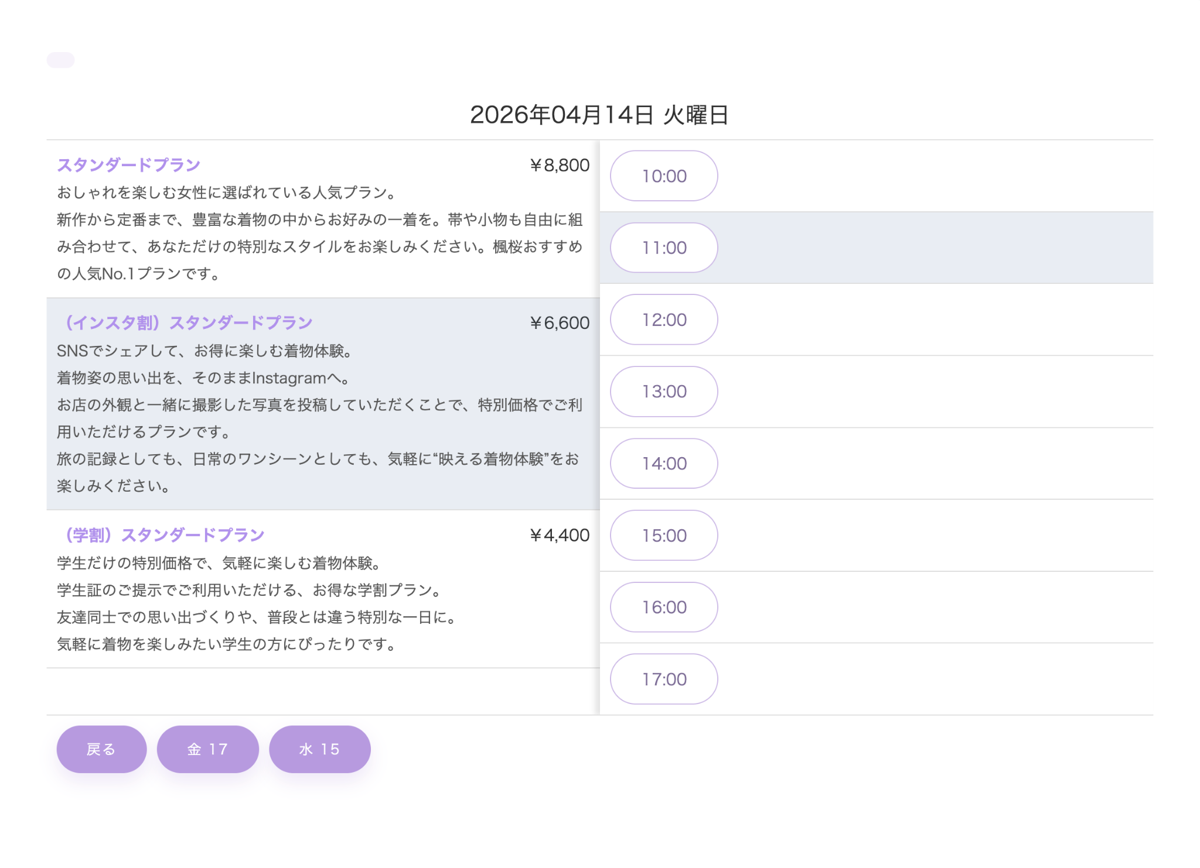Pick the 13:00 booking time
The height and width of the screenshot is (868, 1200).
click(663, 391)
